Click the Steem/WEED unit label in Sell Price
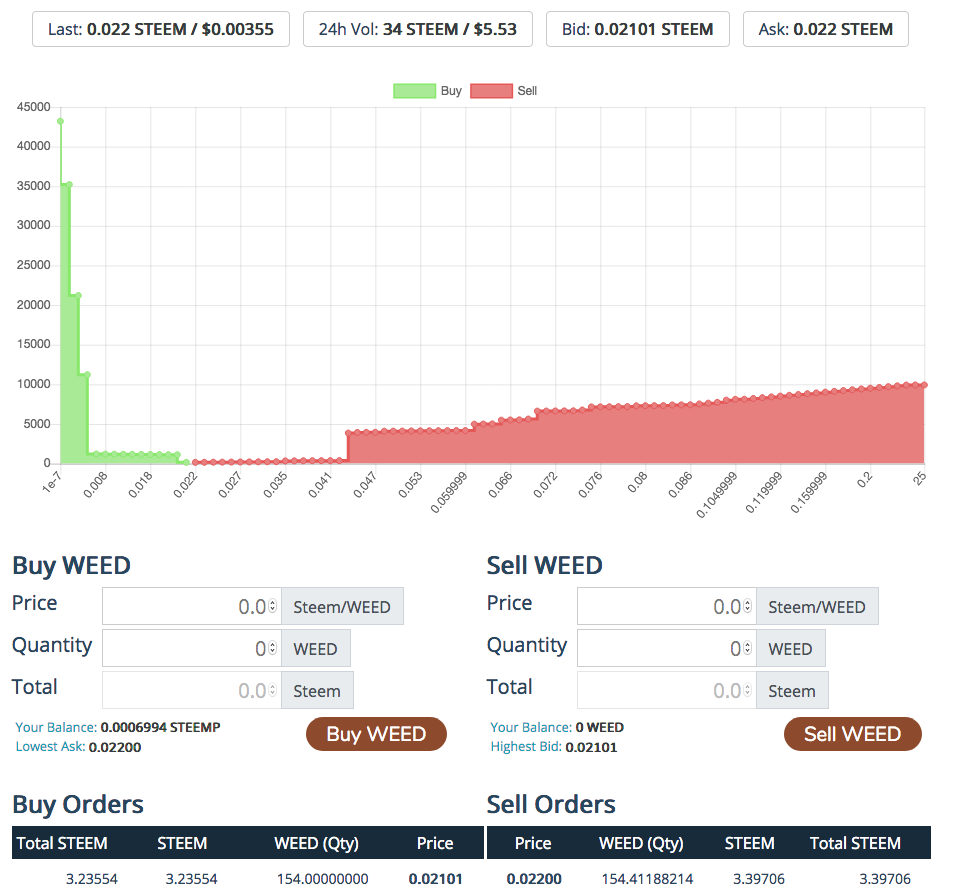Image resolution: width=957 pixels, height=893 pixels. [x=817, y=606]
